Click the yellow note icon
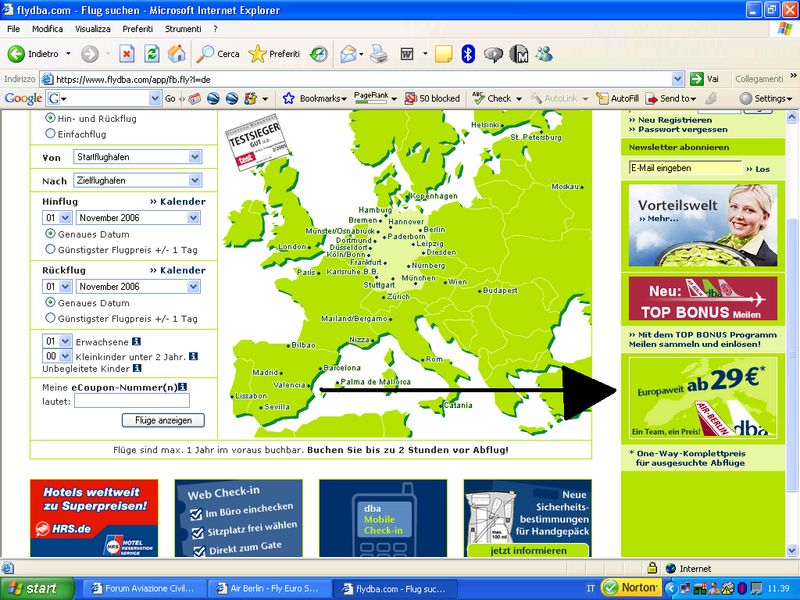The height and width of the screenshot is (600, 800). 443,54
